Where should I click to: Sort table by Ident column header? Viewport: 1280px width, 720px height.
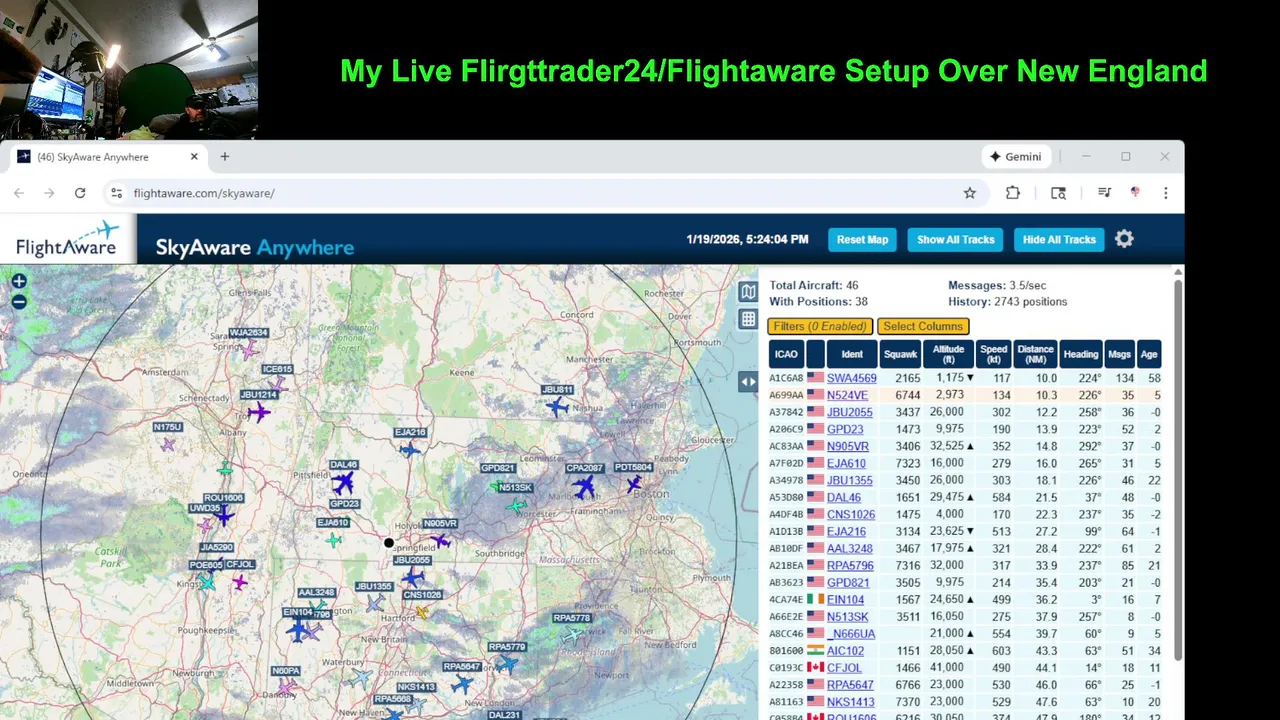(x=852, y=354)
